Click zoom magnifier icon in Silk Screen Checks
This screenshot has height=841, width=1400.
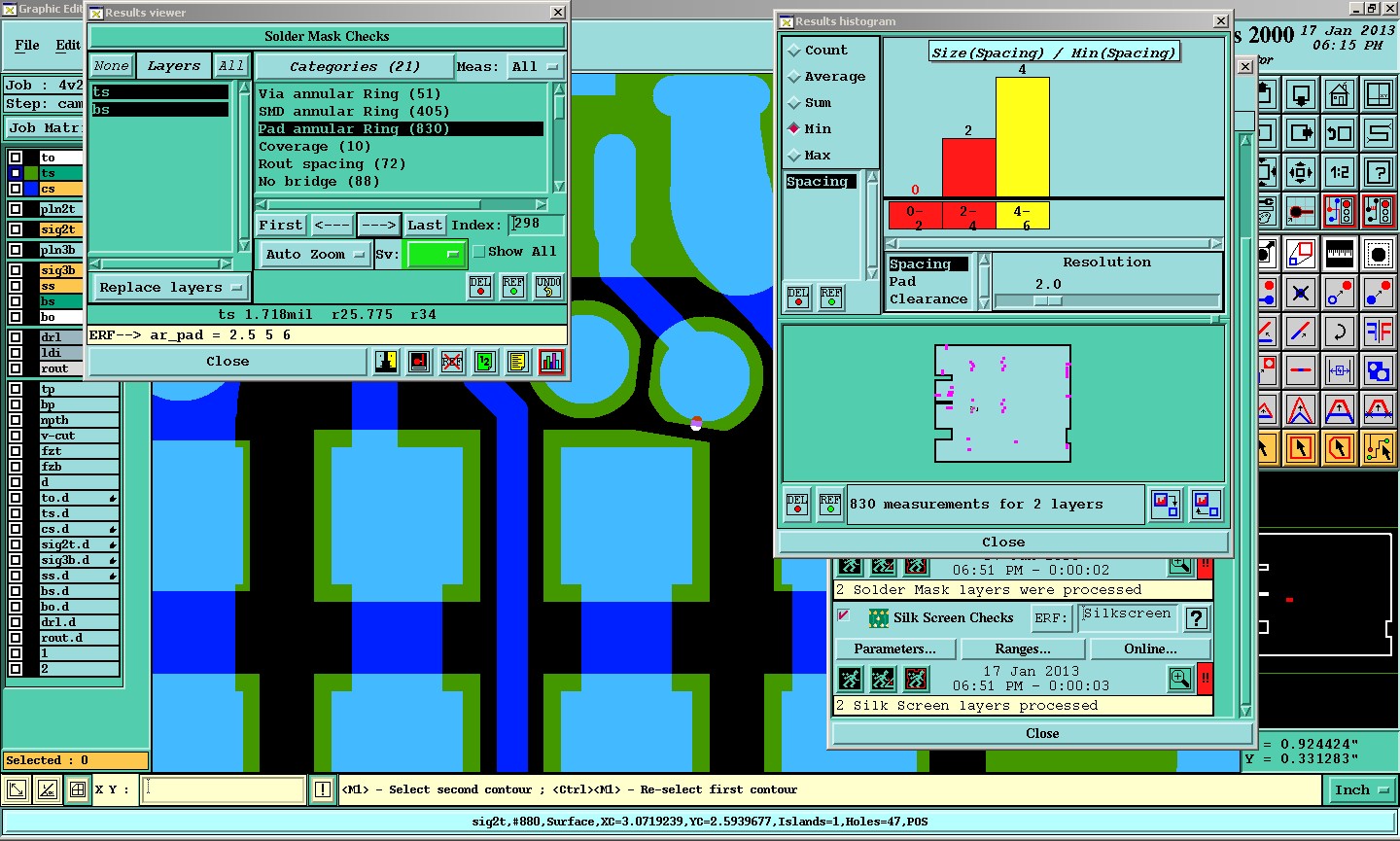[1180, 678]
